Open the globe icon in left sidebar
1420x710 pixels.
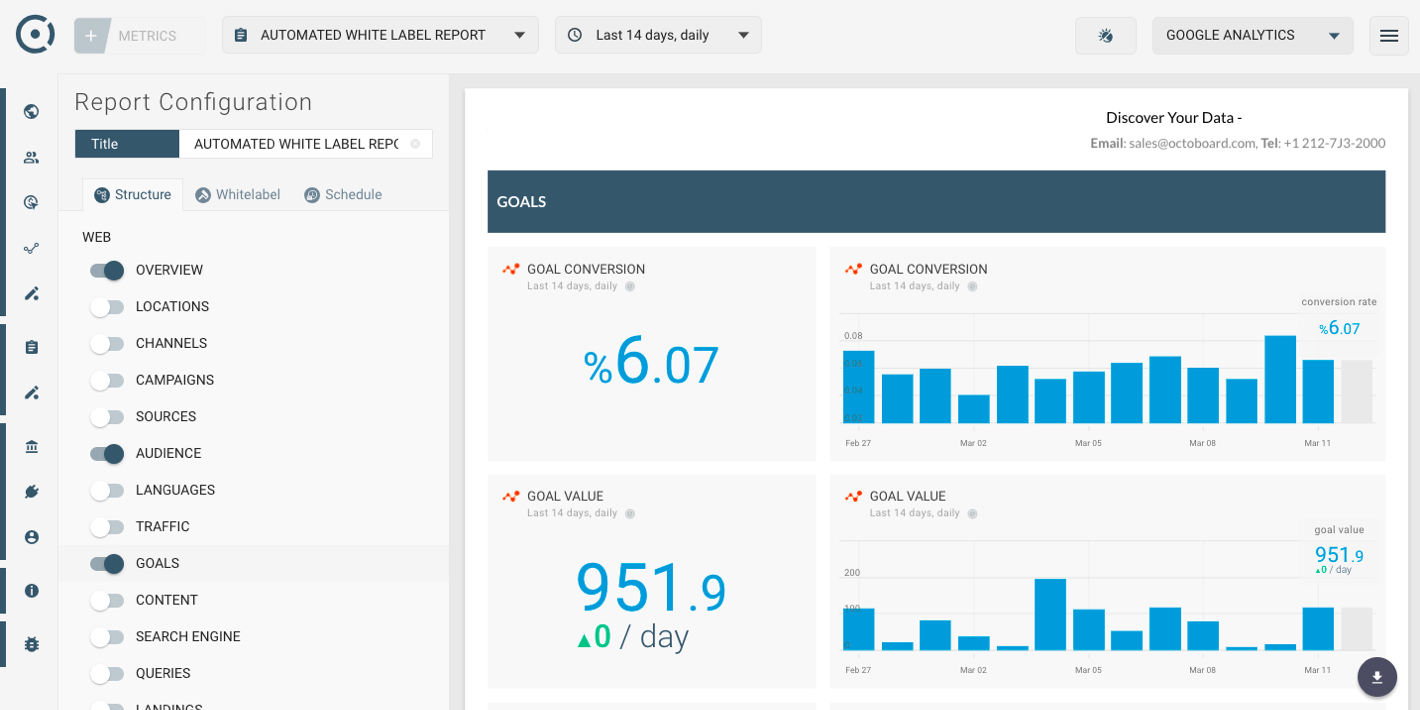click(x=31, y=111)
